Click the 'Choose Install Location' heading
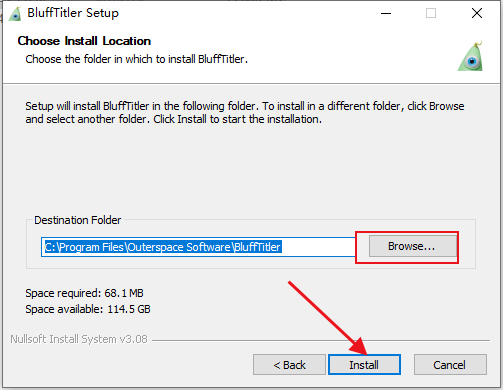Viewport: 503px width, 390px height. coord(84,41)
